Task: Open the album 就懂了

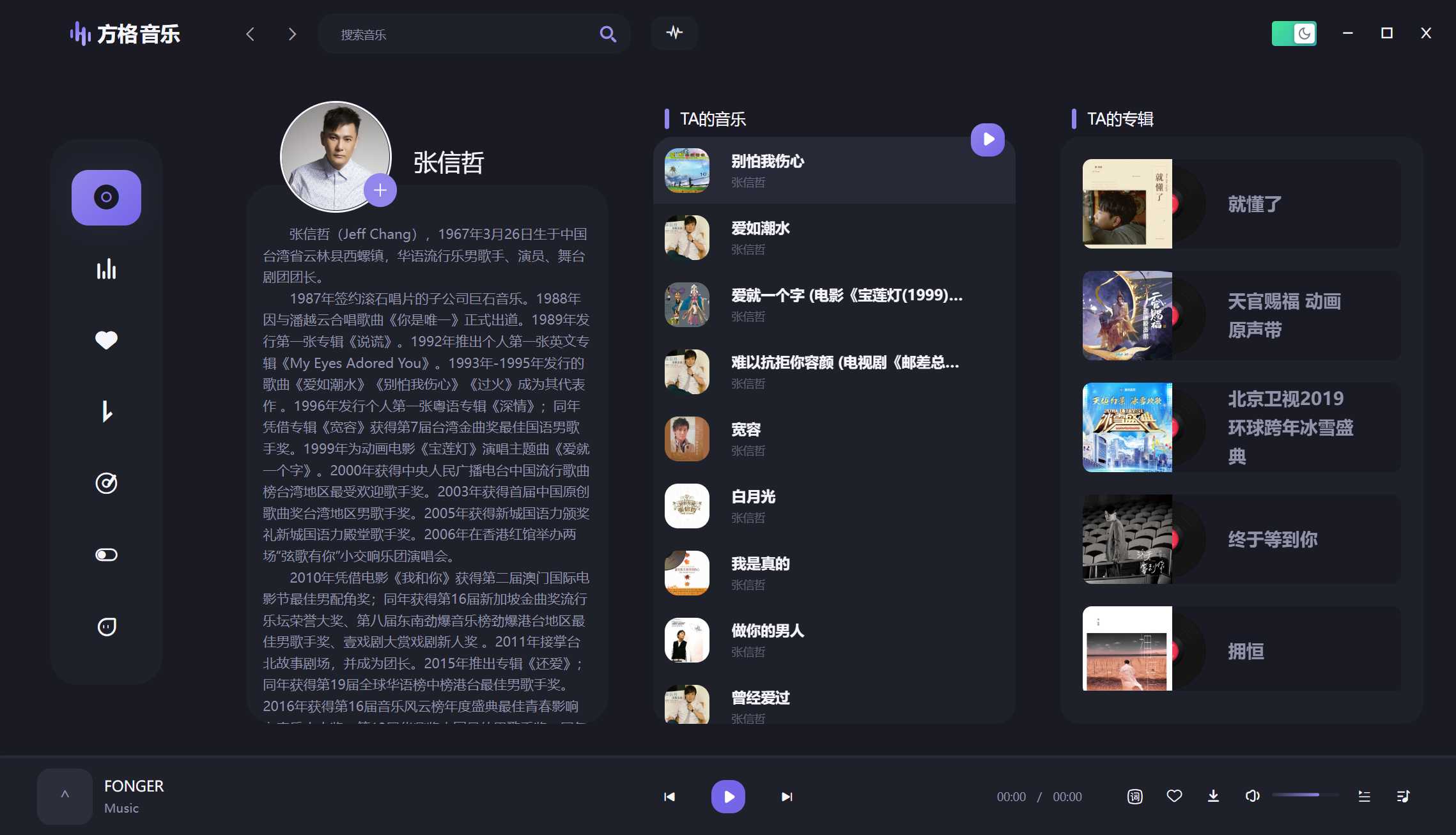Action: [x=1241, y=204]
